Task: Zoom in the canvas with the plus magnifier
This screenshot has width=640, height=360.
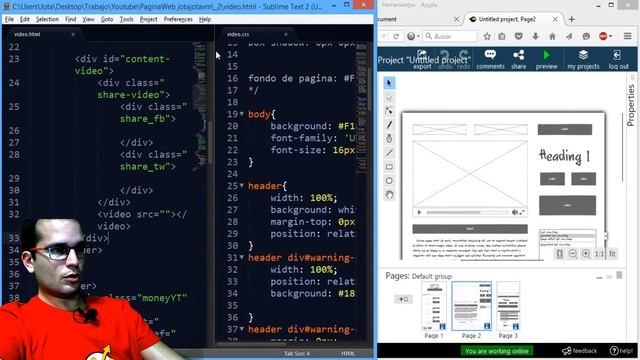Action: point(586,254)
